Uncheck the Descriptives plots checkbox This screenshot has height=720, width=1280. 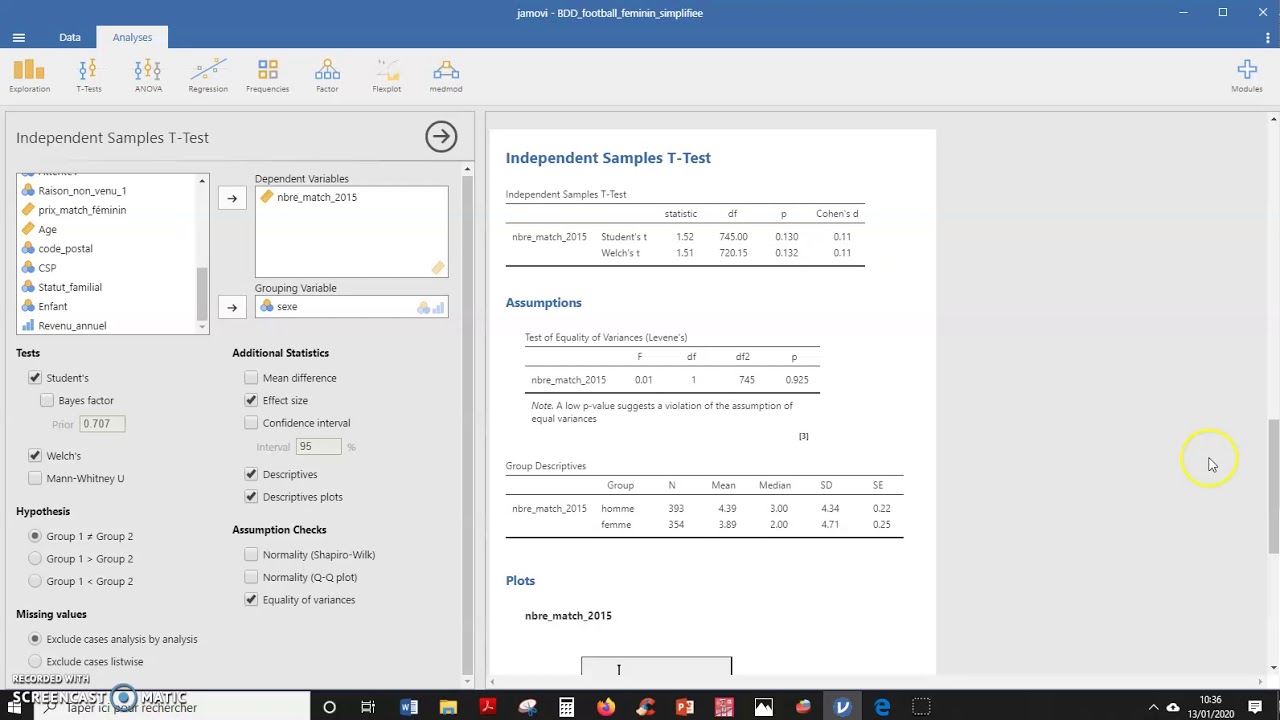[251, 497]
